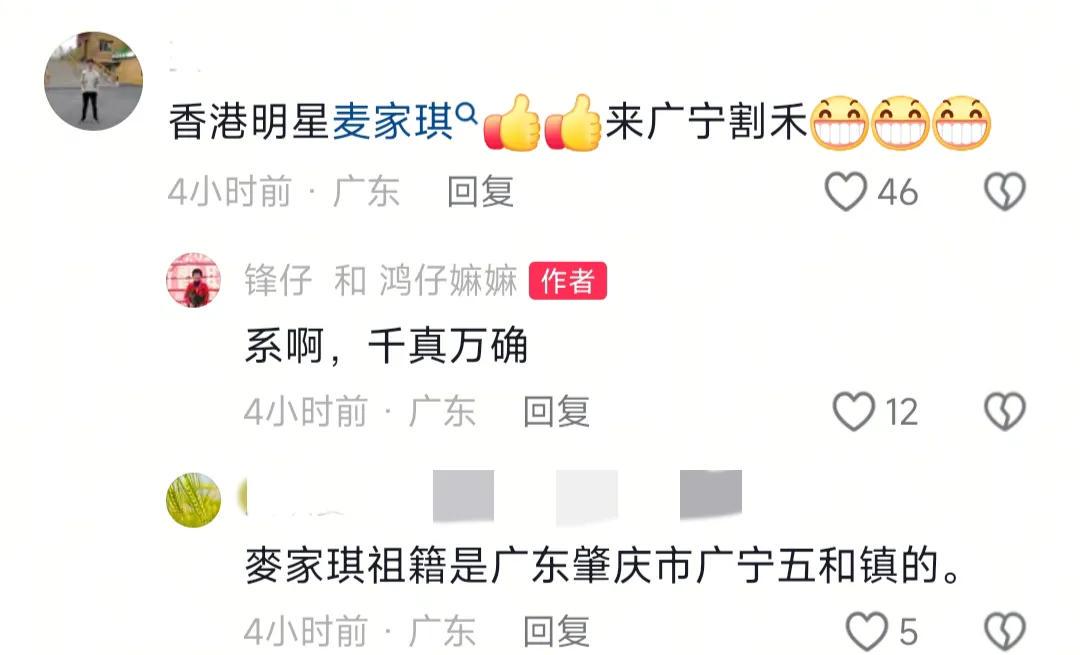The height and width of the screenshot is (655, 1080).
Task: Like the comment about 麥家琪祖籍
Action: (866, 631)
